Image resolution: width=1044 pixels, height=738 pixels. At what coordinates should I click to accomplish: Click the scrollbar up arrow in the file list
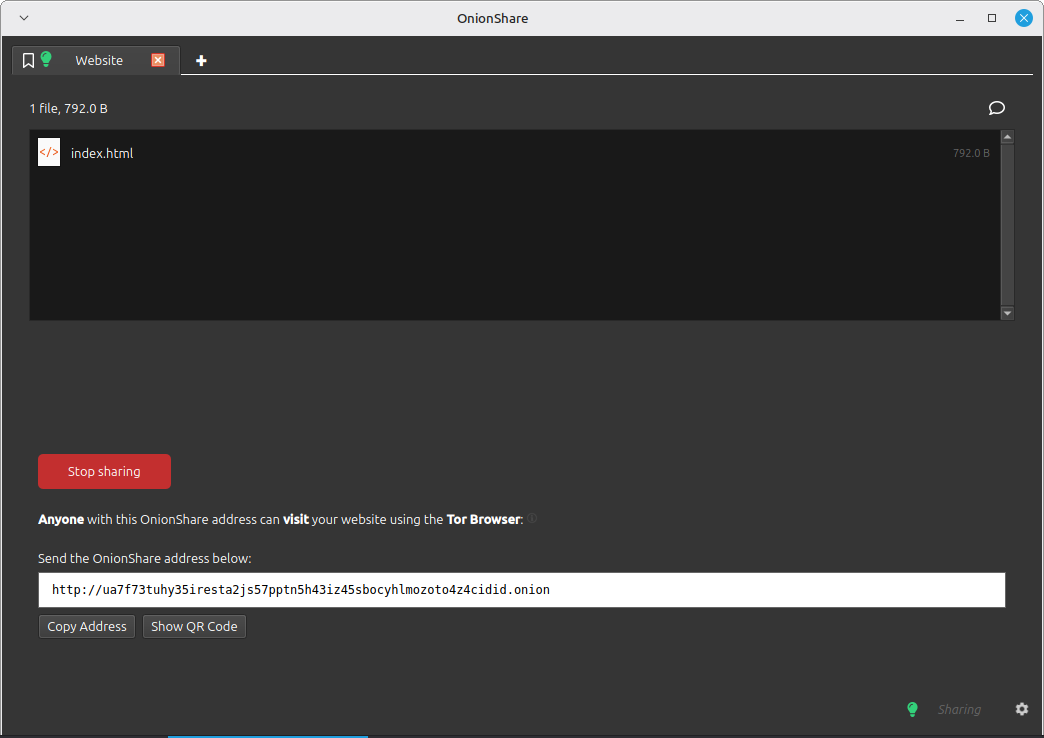[1007, 136]
